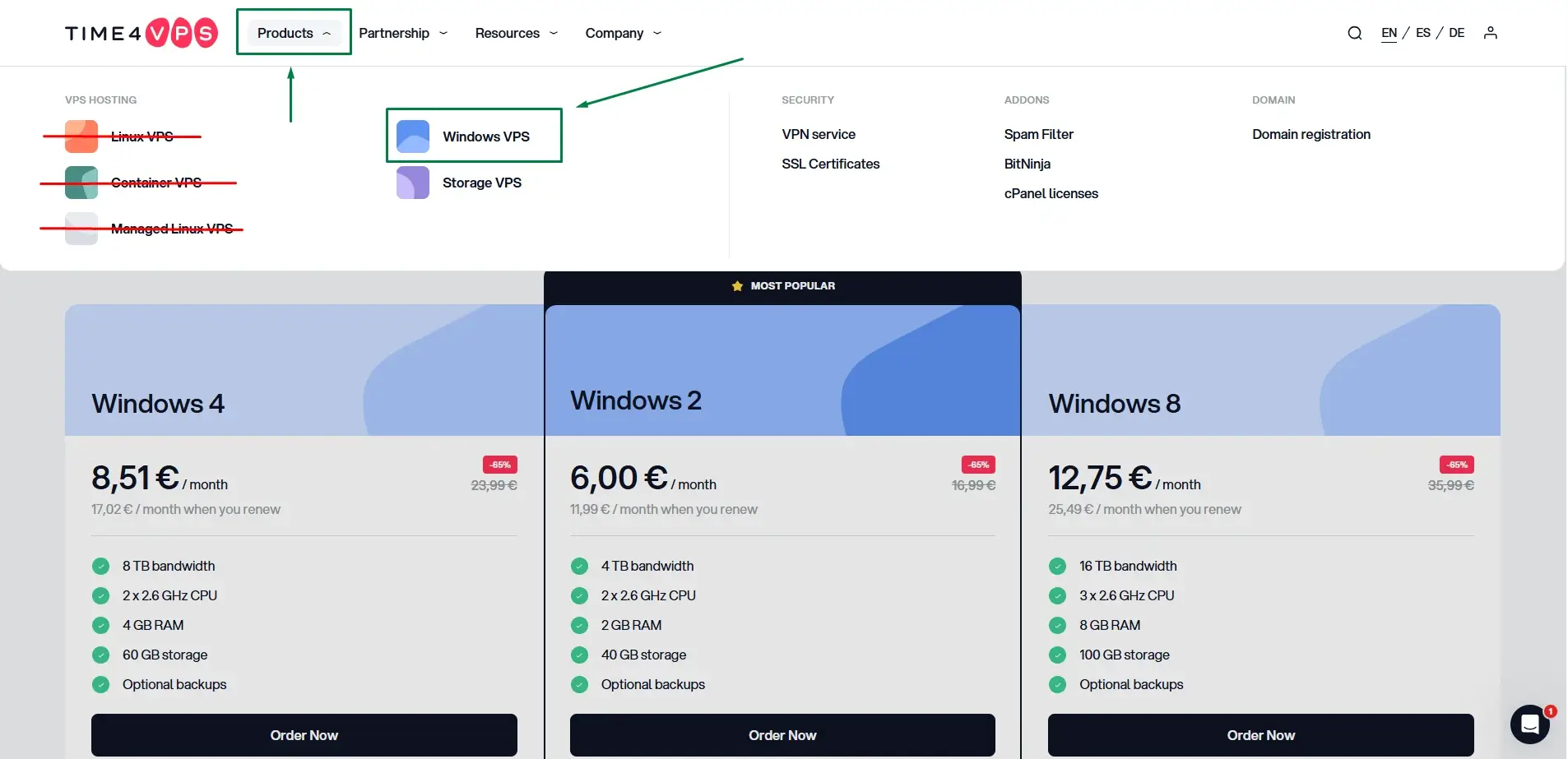The image size is (1568, 759).
Task: Click '11,99 € / month when you renew'
Action: pyautogui.click(x=664, y=509)
